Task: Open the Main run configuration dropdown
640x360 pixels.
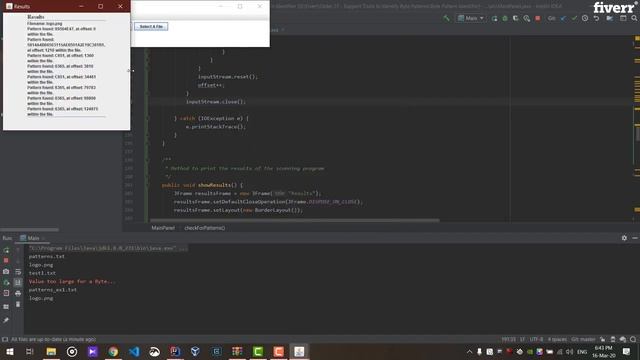Action: click(x=471, y=18)
